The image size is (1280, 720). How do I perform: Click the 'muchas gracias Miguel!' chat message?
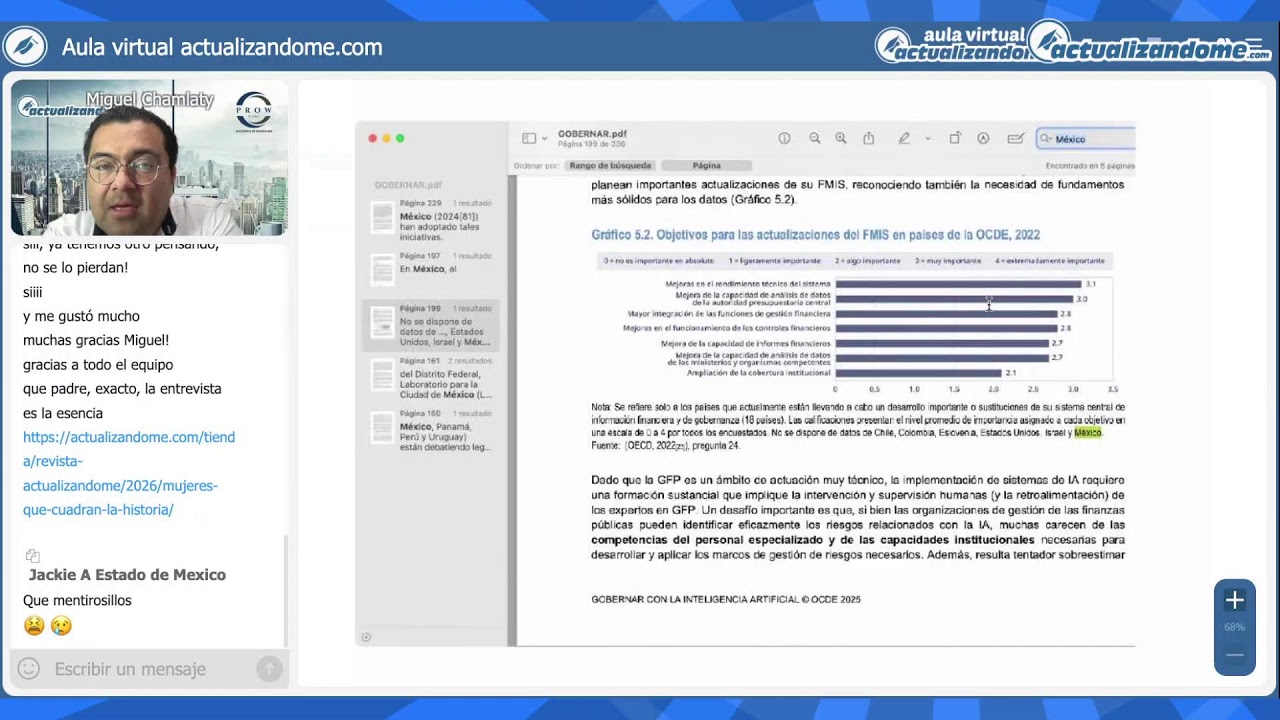[x=96, y=340]
